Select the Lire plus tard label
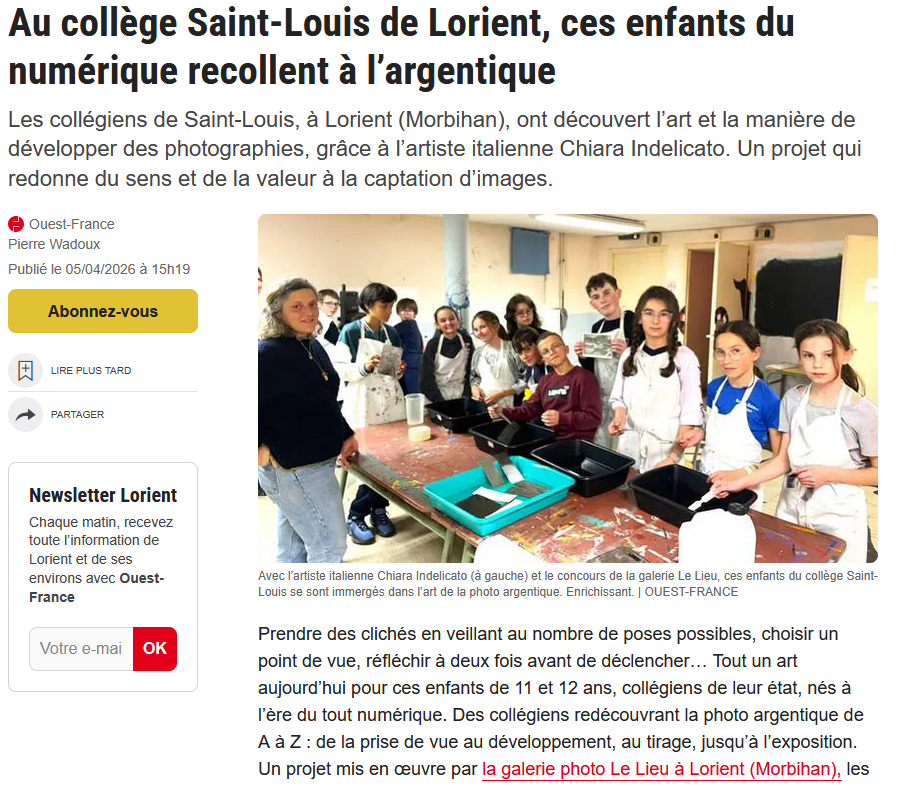Image resolution: width=898 pixels, height=788 pixels. [x=91, y=371]
